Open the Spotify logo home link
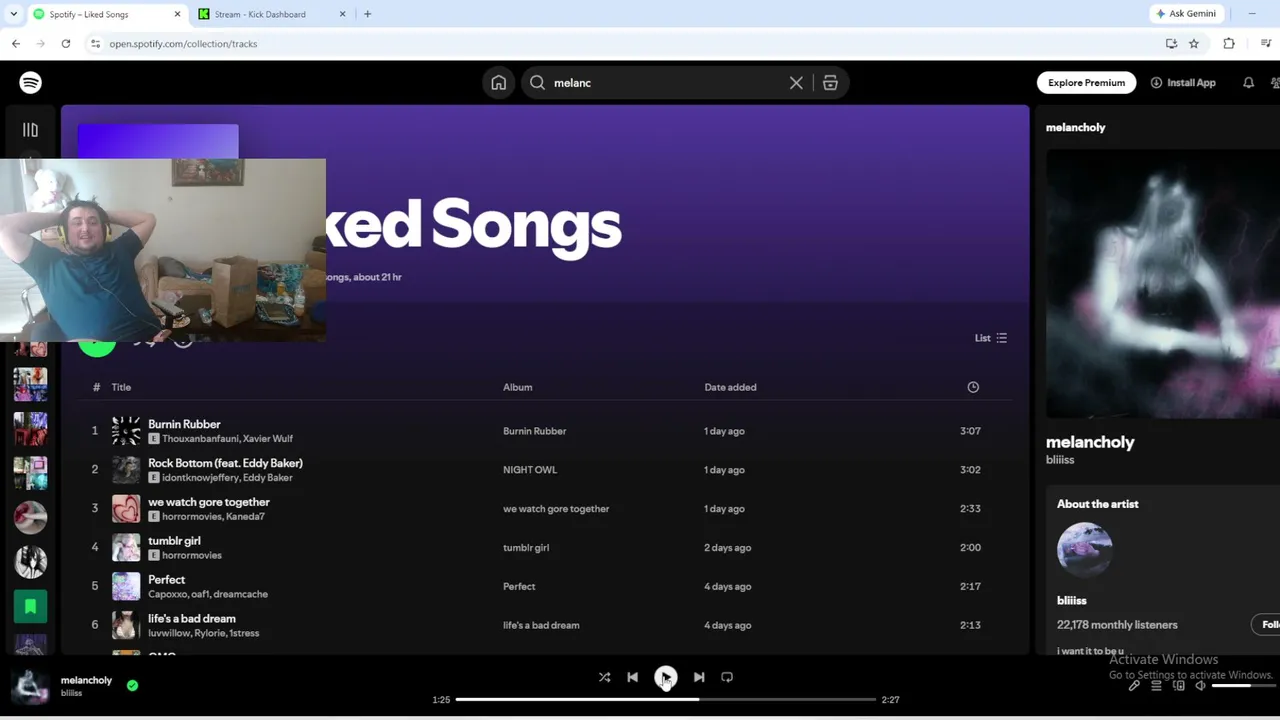 (30, 83)
